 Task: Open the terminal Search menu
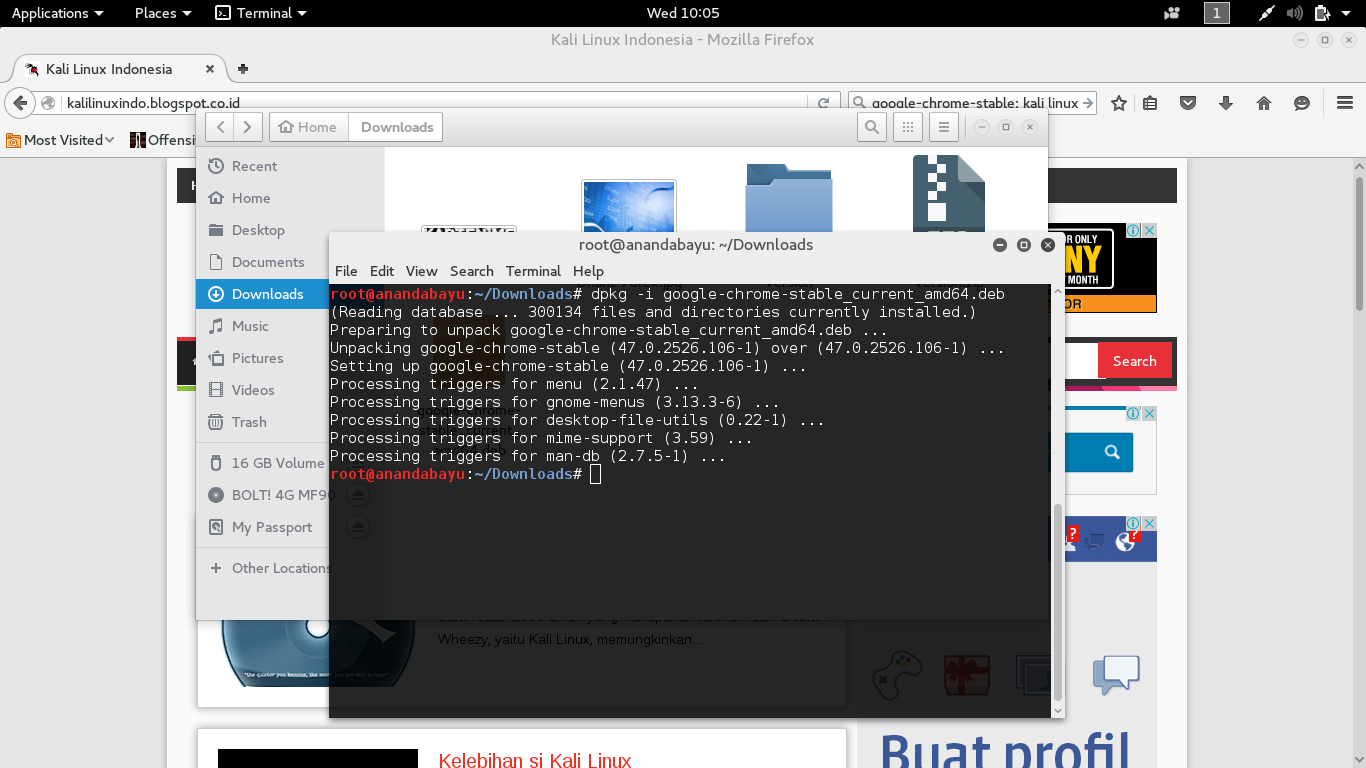tap(471, 271)
